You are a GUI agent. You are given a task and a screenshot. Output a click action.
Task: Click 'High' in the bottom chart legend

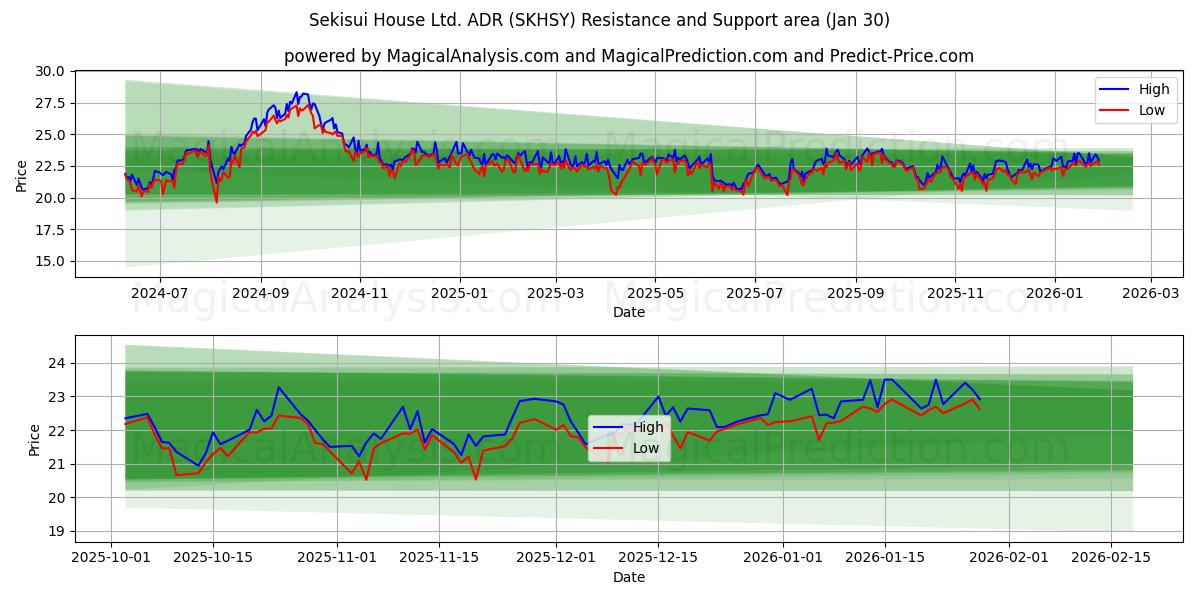pyautogui.click(x=647, y=428)
